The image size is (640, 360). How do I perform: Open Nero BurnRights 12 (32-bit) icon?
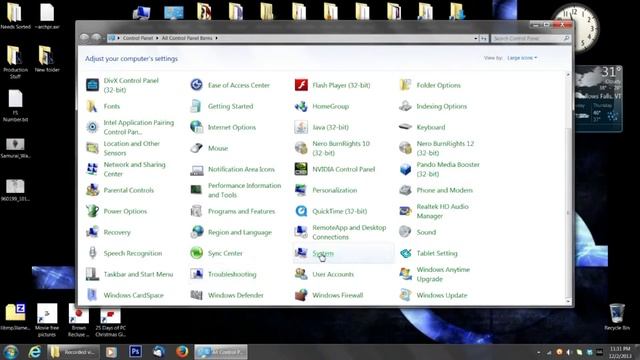pyautogui.click(x=405, y=148)
